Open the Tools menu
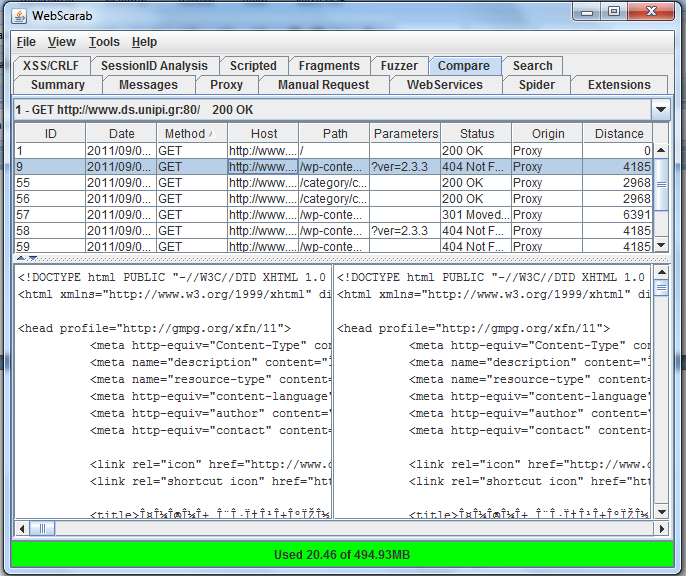The height and width of the screenshot is (576, 686). coord(104,42)
